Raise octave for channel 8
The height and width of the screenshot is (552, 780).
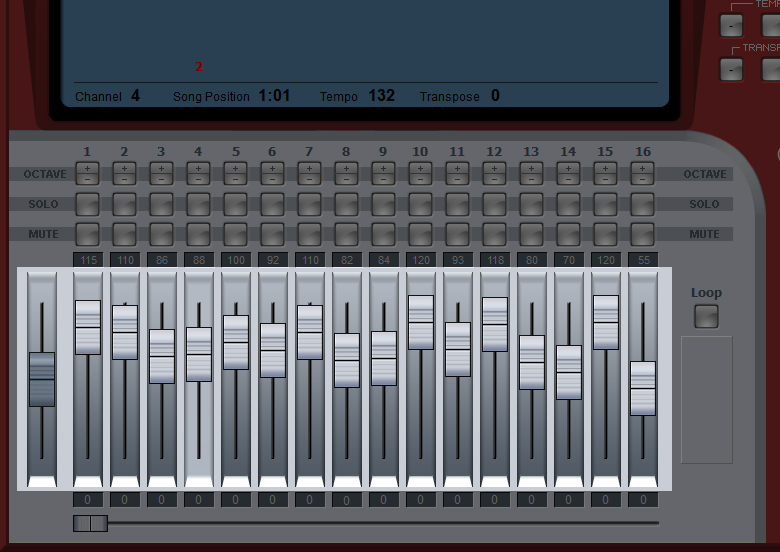pyautogui.click(x=346, y=168)
